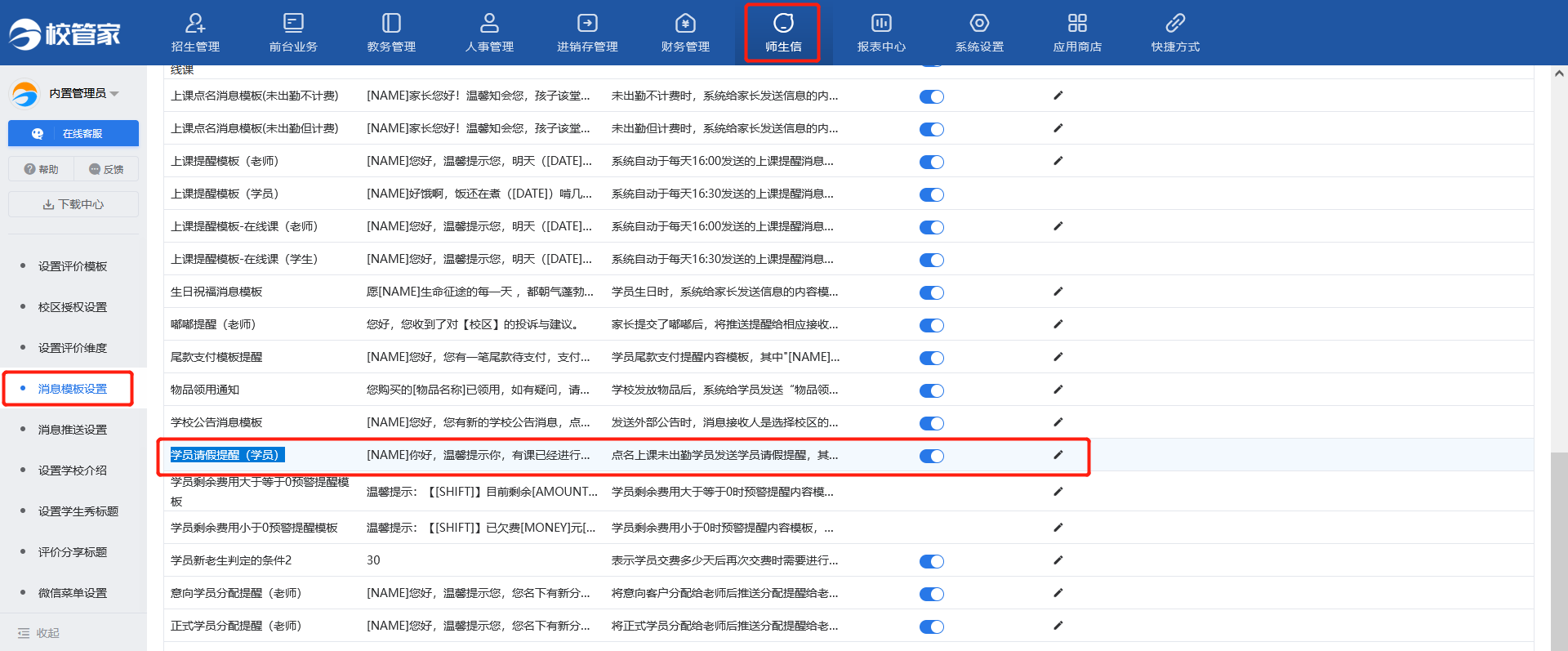Toggle the 尾款支付模板提醒 switch
This screenshot has height=651, width=1568.
931,358
